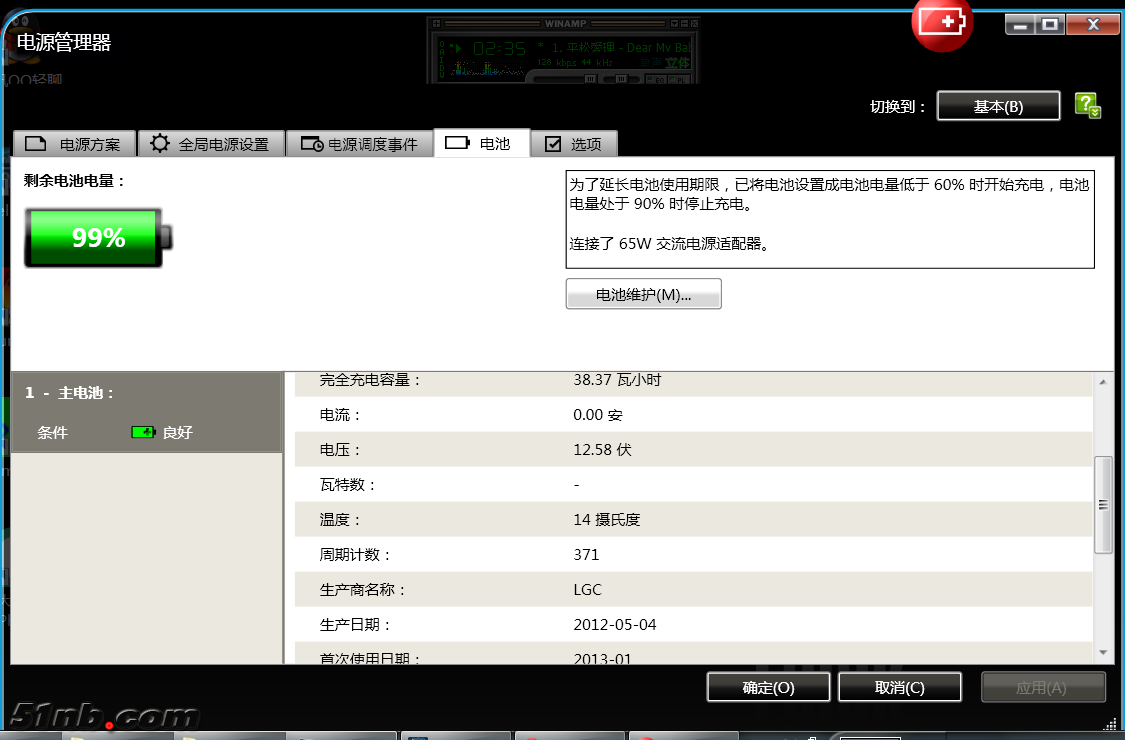1125x740 pixels.
Task: Select the 1 - 主电池 entry
Action: 146,412
